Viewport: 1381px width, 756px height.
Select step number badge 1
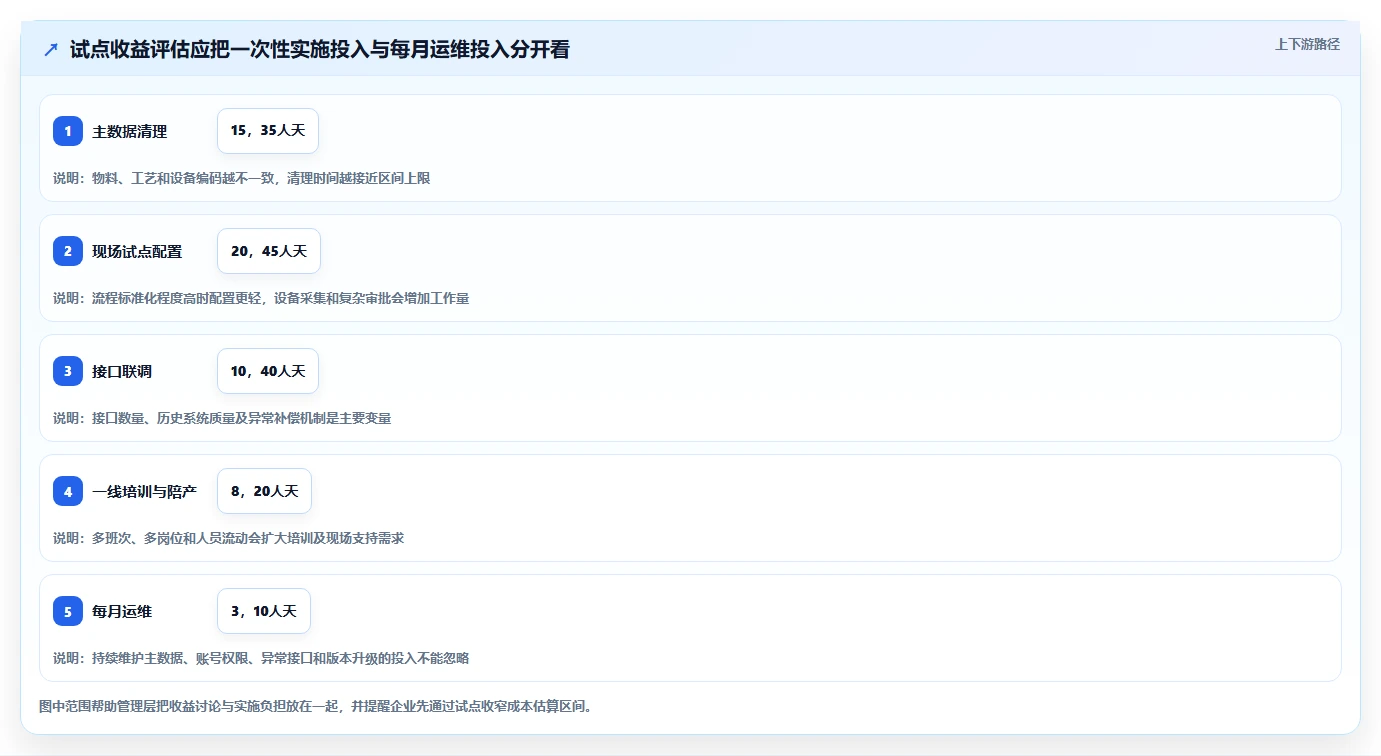click(x=68, y=131)
